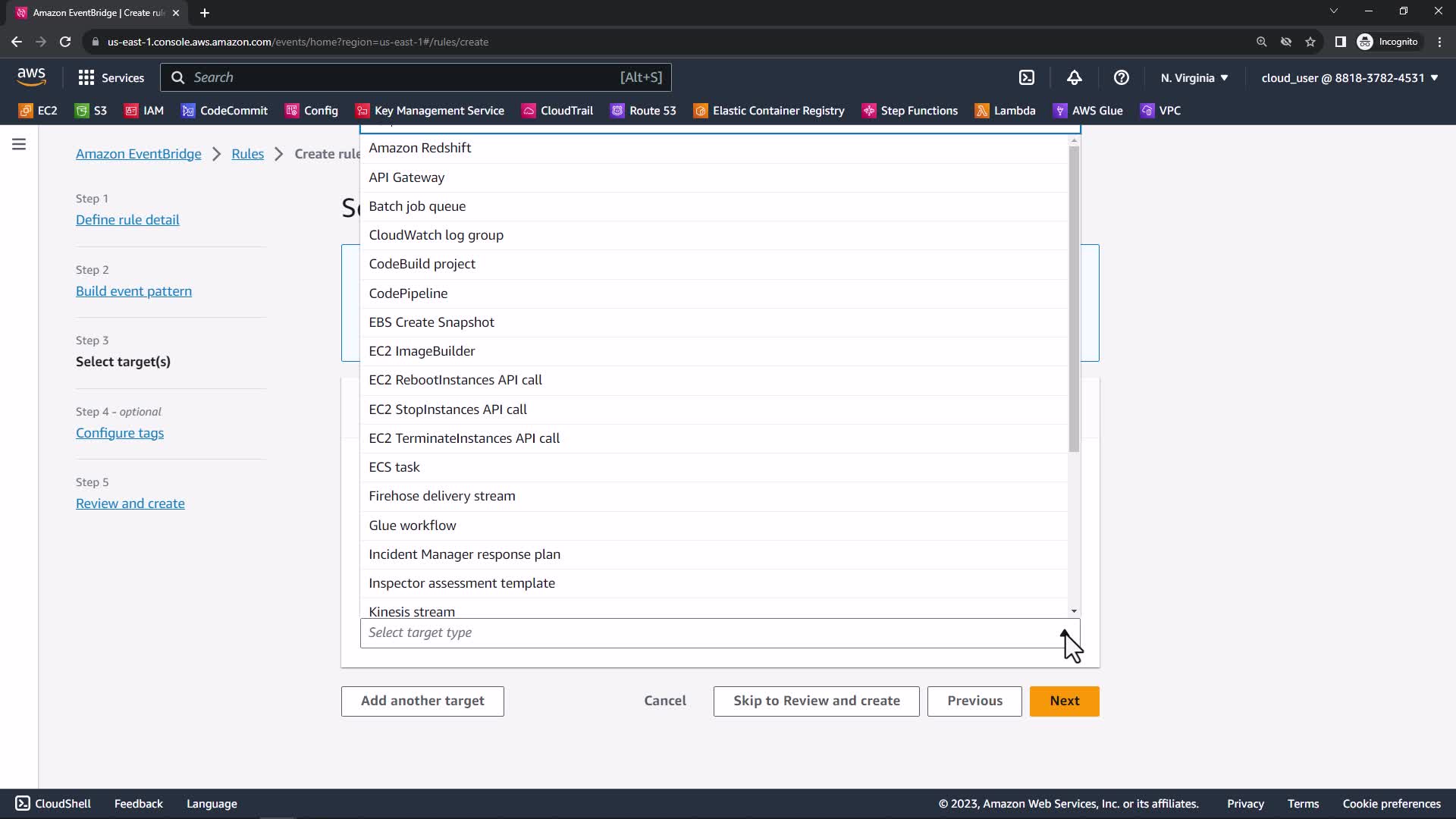Select Firehose delivery stream option
This screenshot has width=1456, height=819.
tap(441, 496)
